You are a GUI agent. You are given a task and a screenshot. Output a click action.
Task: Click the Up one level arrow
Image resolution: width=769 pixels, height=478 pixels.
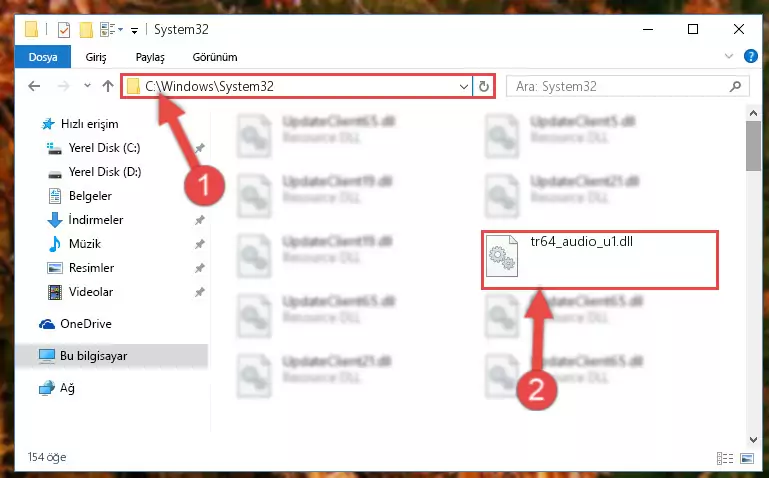tap(108, 86)
